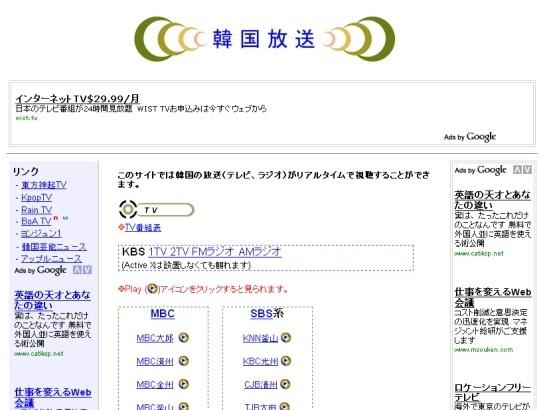
Task: Click the リンク sidebar heading
Action: coord(26,171)
